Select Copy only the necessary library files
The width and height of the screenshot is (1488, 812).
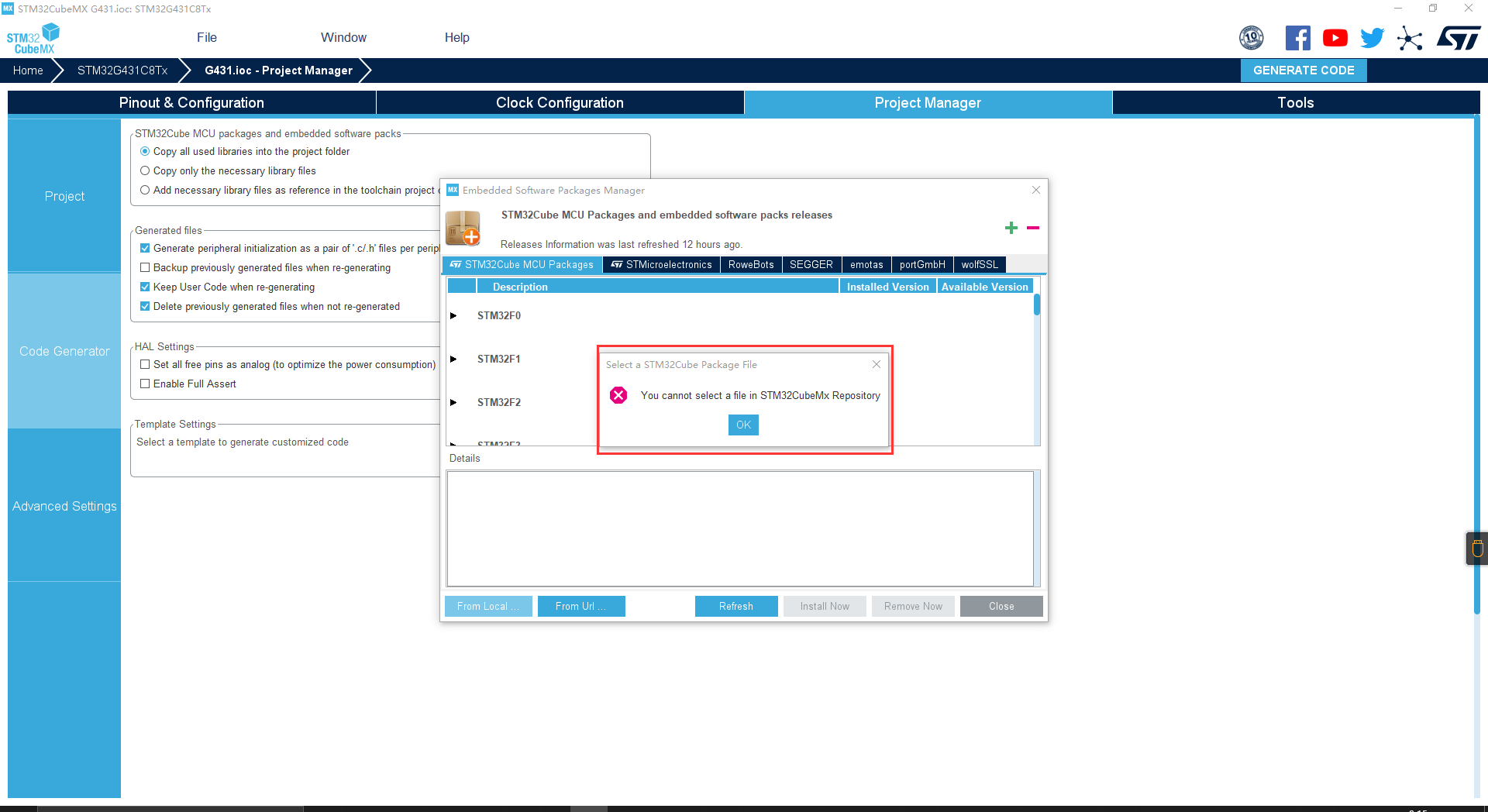pos(145,170)
